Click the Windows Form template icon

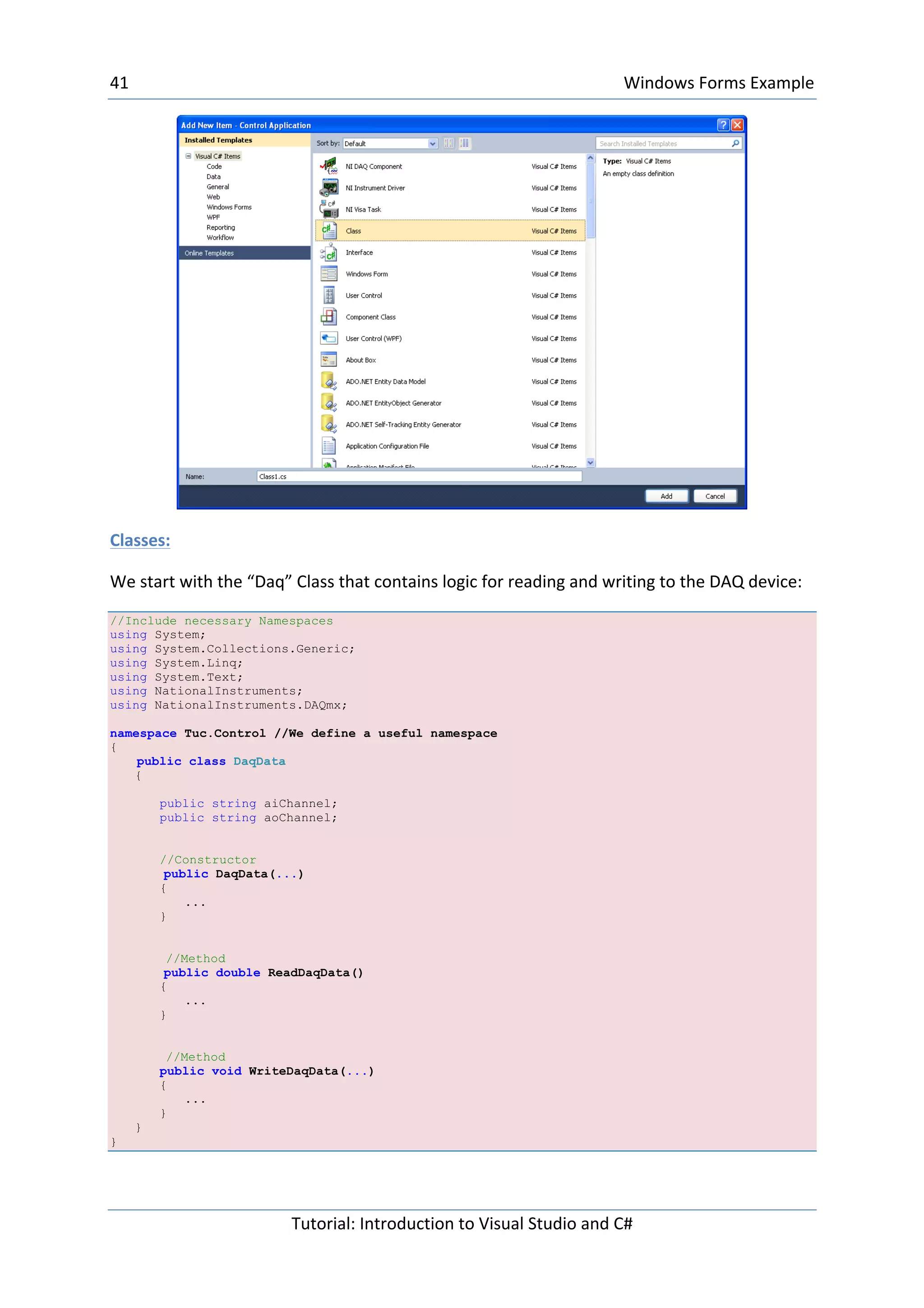point(328,274)
